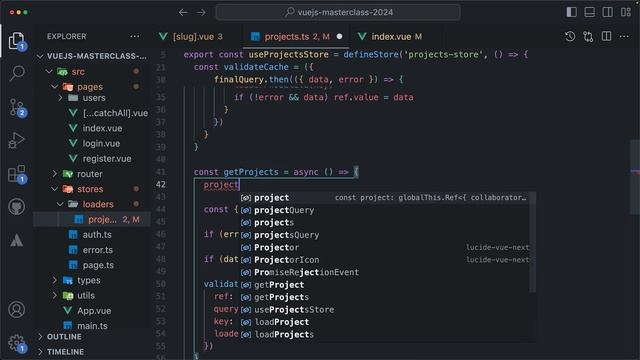Open the Run and Debug view
640x360 pixels.
pyautogui.click(x=16, y=140)
